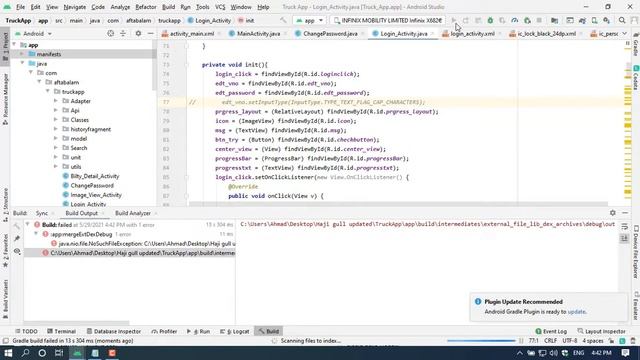The image size is (640, 360).
Task: Click the Stop app square icon
Action: tap(539, 20)
